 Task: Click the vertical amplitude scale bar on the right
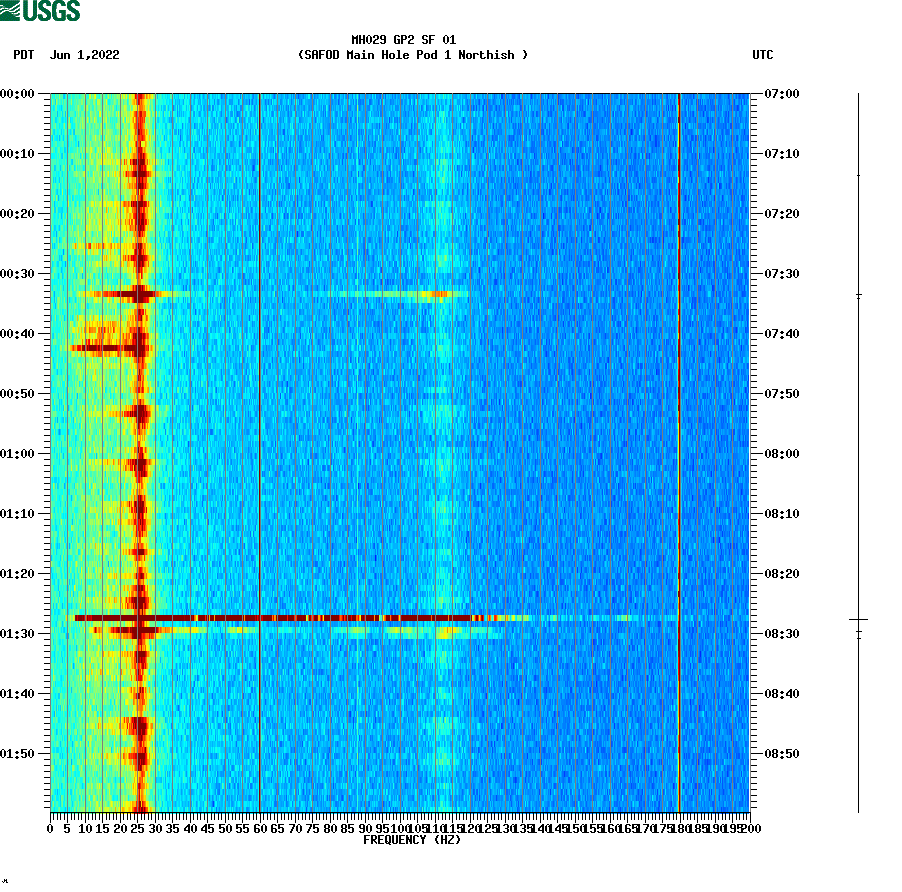pyautogui.click(x=857, y=450)
